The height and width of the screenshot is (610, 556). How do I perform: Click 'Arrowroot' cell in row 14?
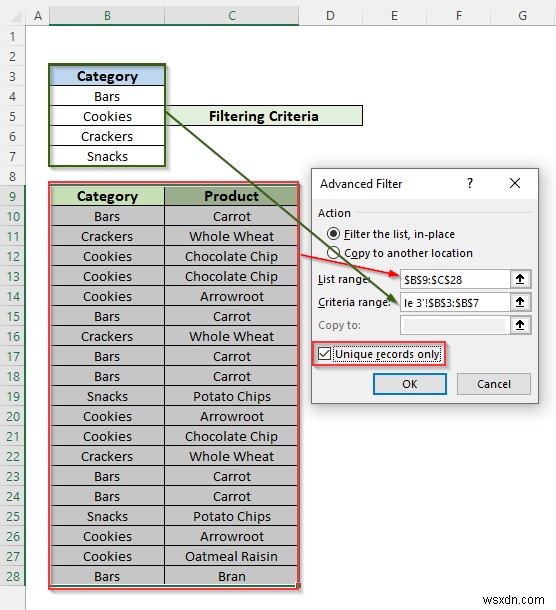point(232,296)
